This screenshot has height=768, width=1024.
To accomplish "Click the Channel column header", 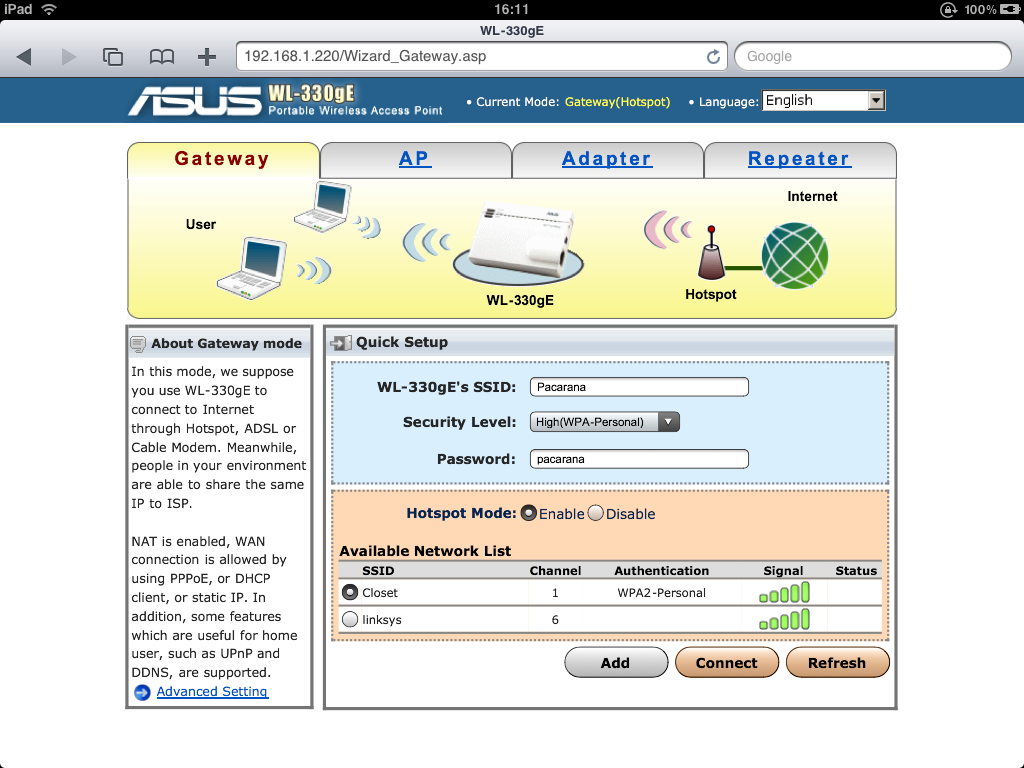I will pos(555,571).
